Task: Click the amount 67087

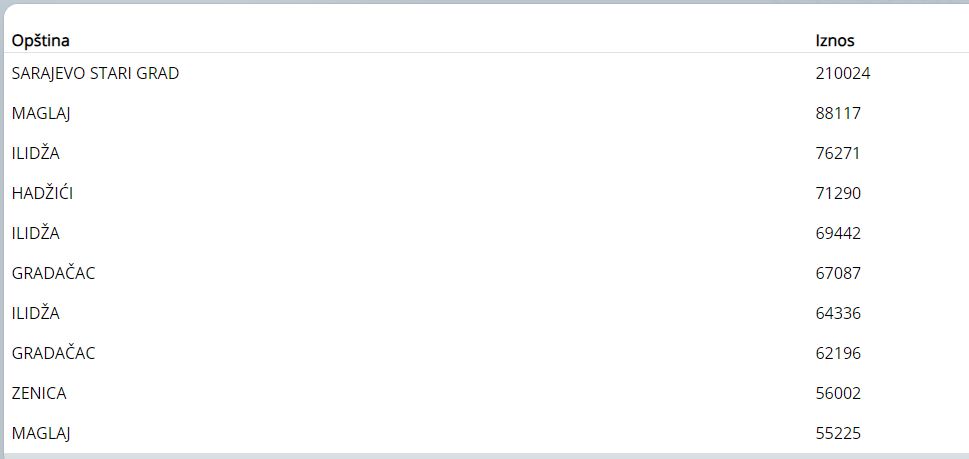Action: coord(838,273)
